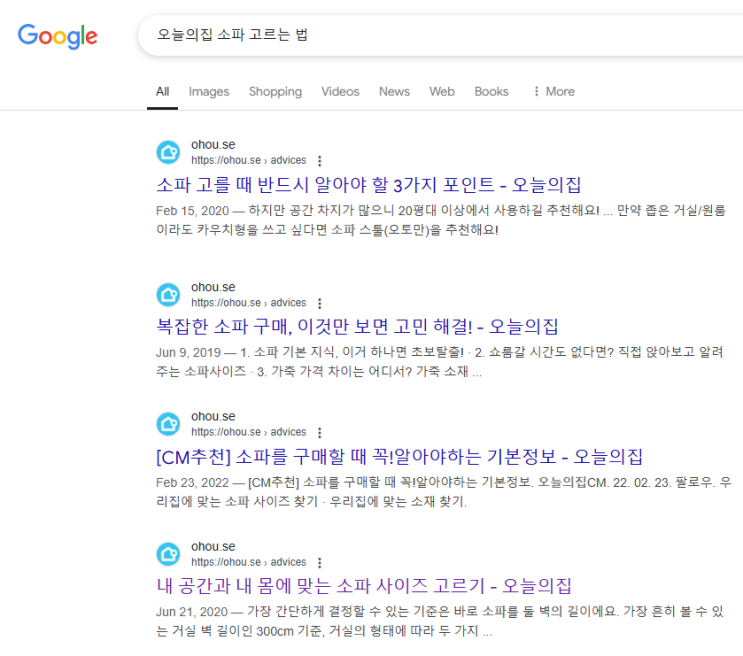This screenshot has width=743, height=656.
Task: Click ohou.se site name above 내 공간과 내 몸에 result
Action: pos(213,547)
